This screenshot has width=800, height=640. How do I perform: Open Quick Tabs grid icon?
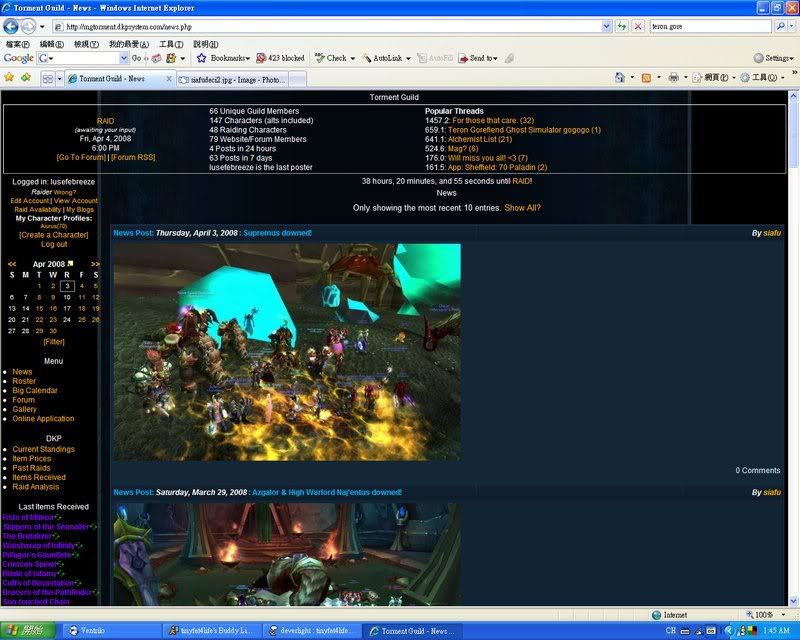click(x=47, y=79)
